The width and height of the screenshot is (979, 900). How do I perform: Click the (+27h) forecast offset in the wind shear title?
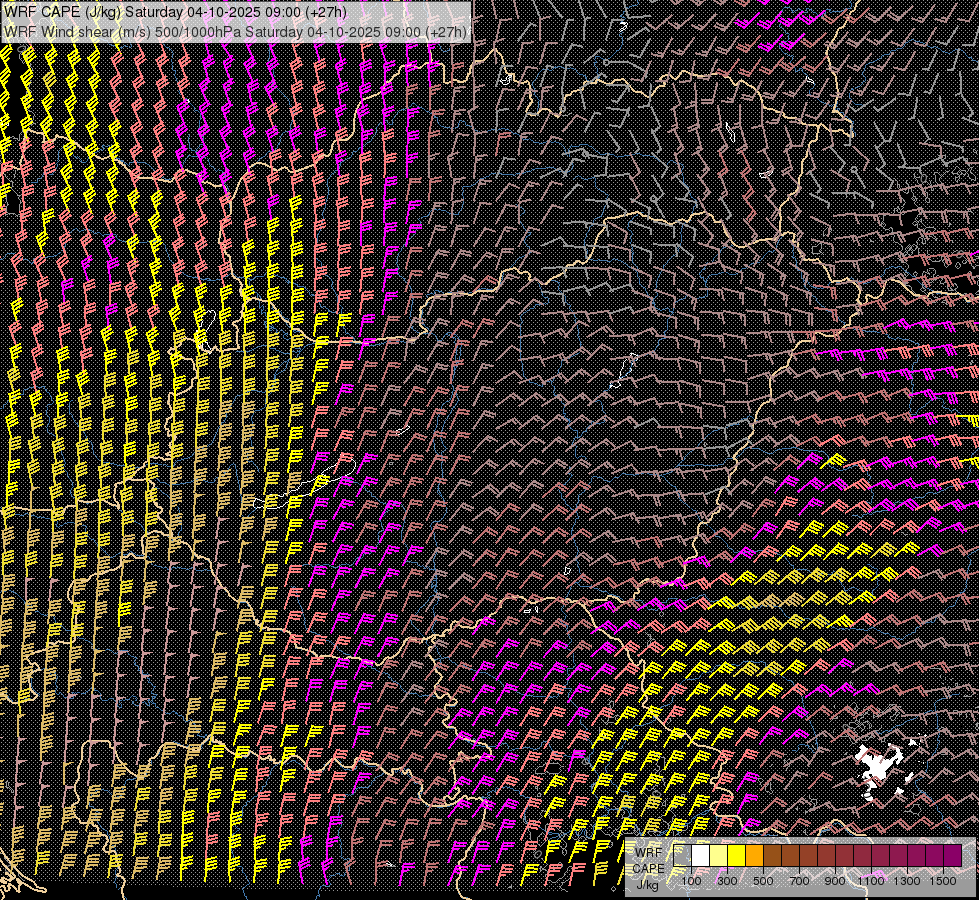point(446,32)
